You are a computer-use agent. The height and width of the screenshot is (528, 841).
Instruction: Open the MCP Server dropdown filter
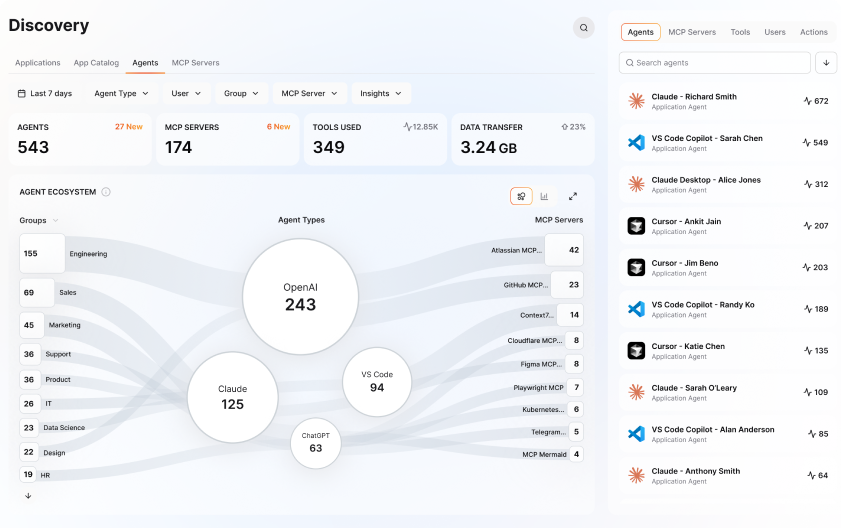coord(309,93)
